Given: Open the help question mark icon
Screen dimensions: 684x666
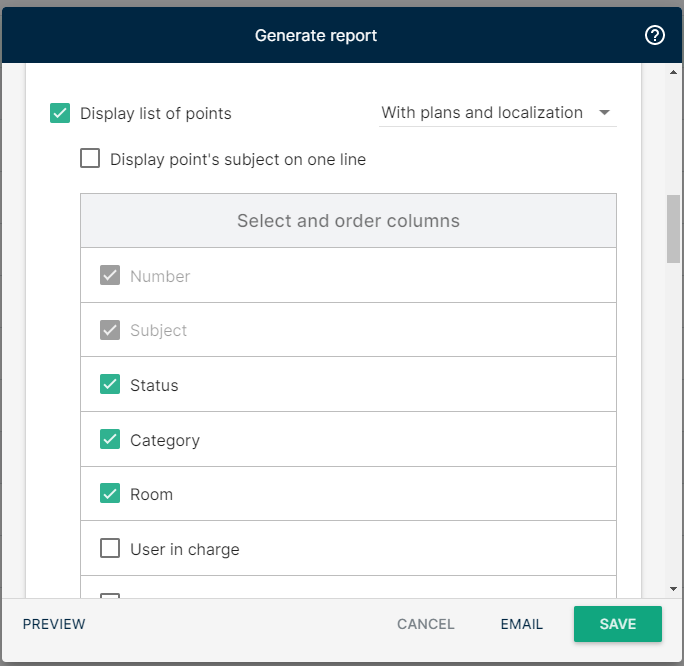Looking at the screenshot, I should coord(654,35).
